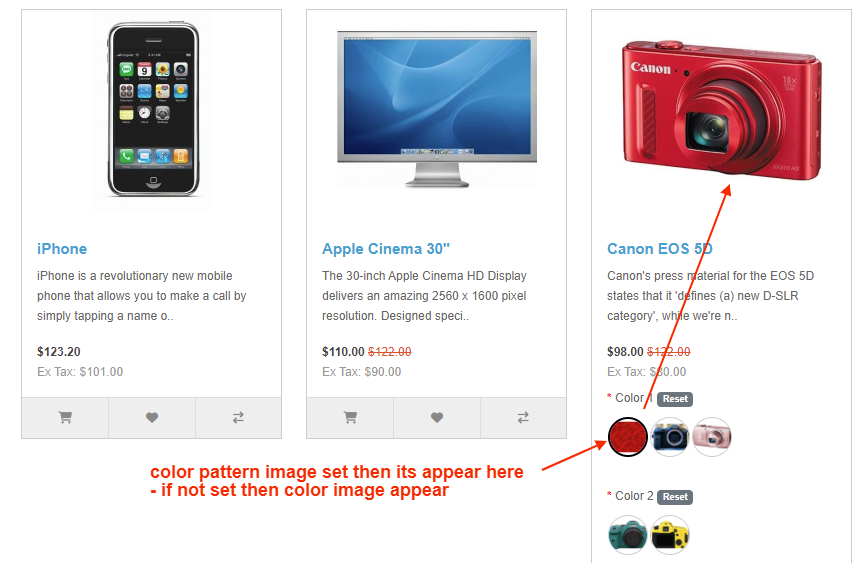Add Apple Cinema 30" to cart
Image resolution: width=864 pixels, height=563 pixels.
[350, 418]
